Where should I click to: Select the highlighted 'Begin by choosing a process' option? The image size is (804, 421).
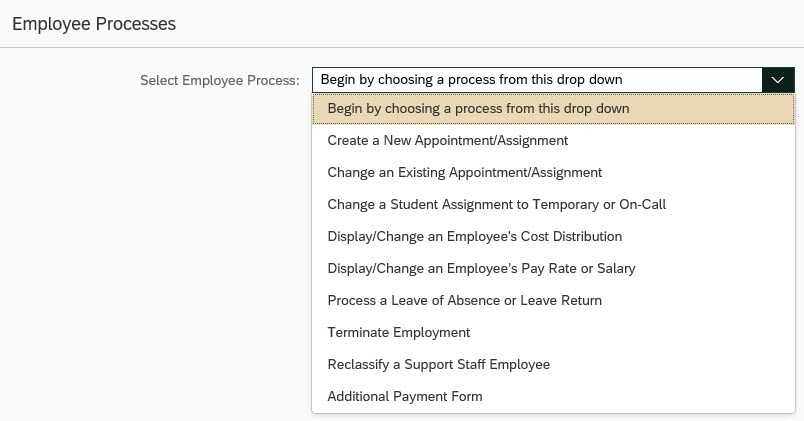click(x=478, y=108)
